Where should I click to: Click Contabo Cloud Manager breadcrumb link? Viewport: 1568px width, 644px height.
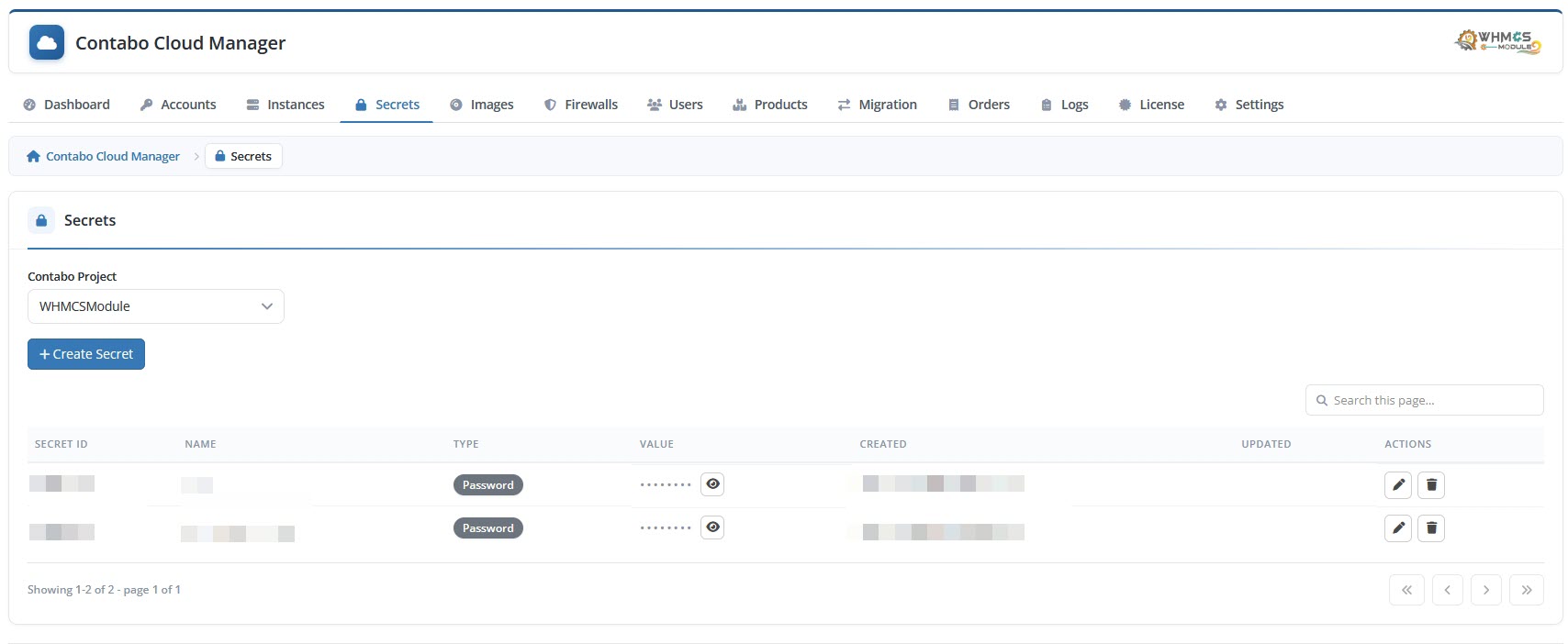point(113,156)
